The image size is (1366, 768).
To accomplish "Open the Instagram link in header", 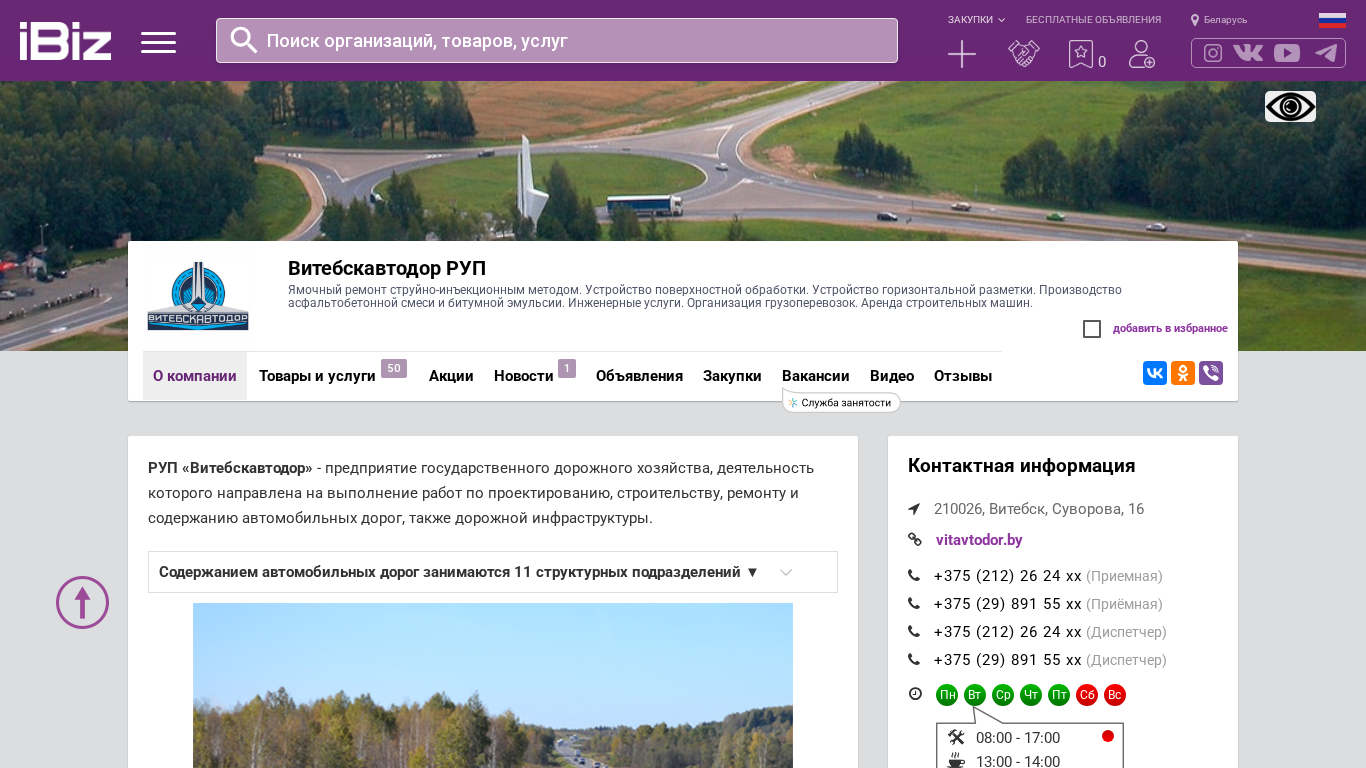I will click(x=1213, y=53).
